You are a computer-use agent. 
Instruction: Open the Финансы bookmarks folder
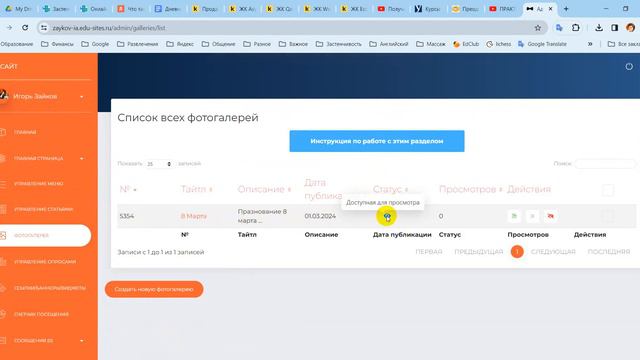[x=58, y=44]
